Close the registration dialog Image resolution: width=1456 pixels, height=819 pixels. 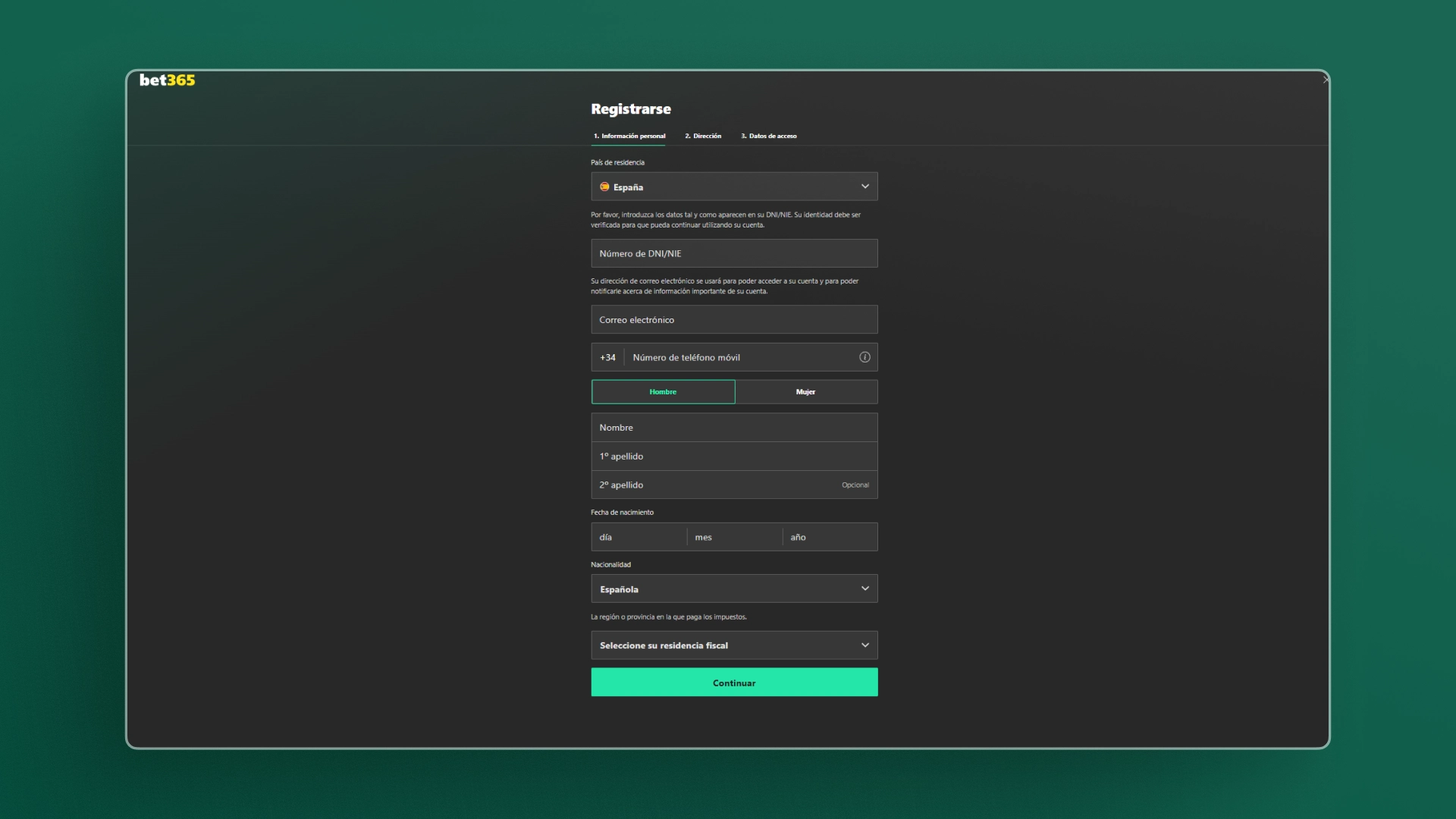click(1326, 80)
